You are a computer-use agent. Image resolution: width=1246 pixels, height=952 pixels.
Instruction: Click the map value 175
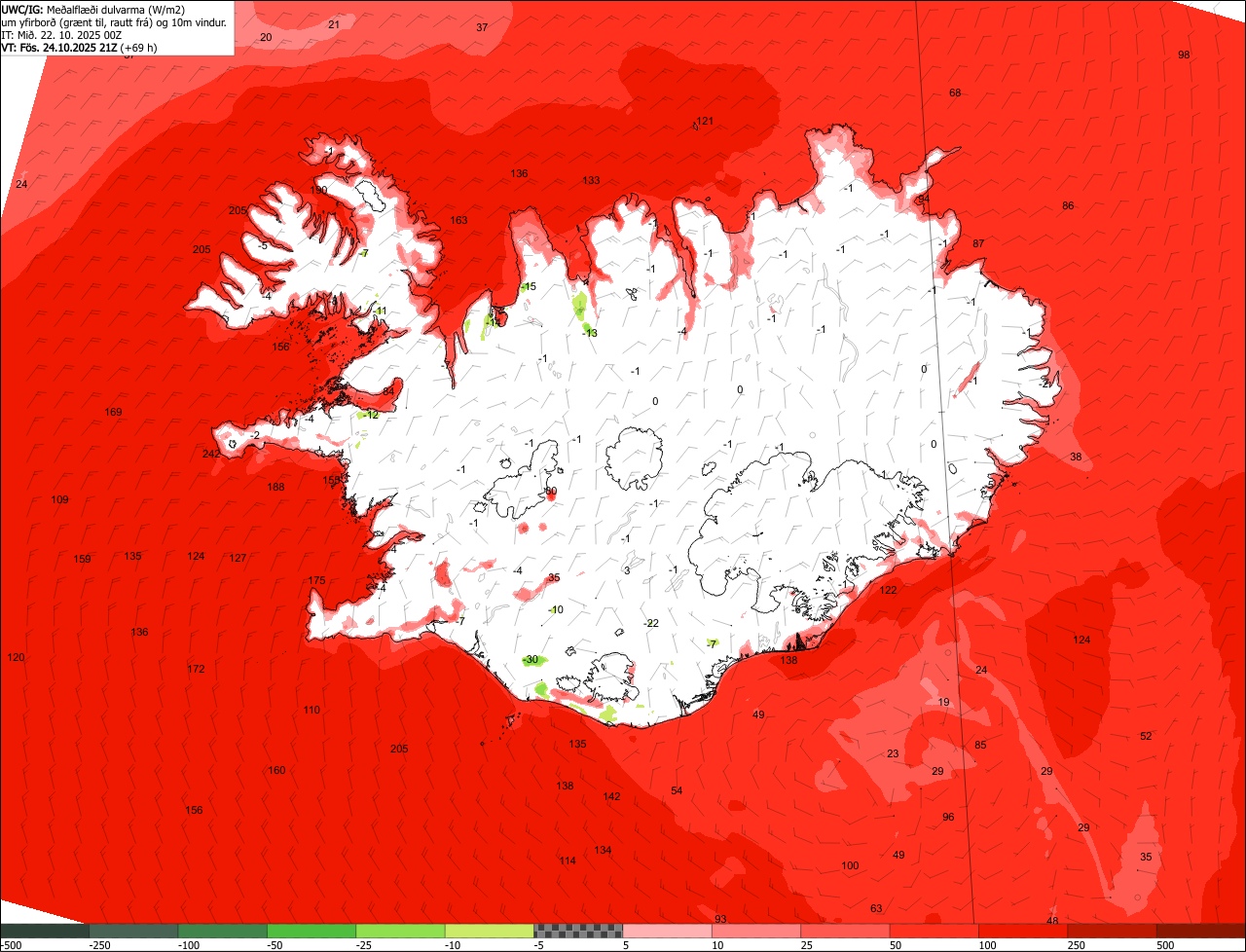316,580
